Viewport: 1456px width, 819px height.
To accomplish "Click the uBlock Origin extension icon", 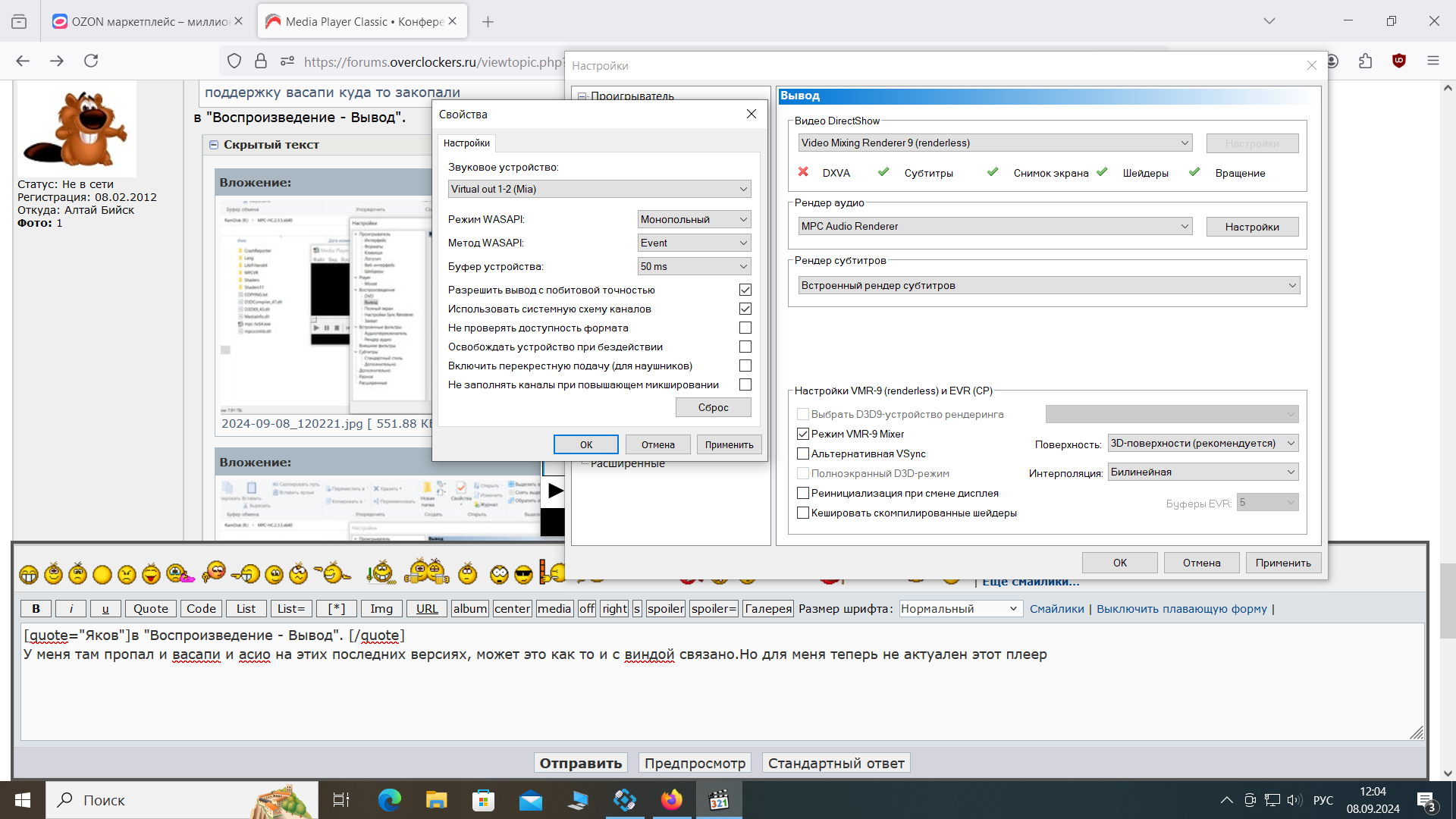I will pos(1399,61).
